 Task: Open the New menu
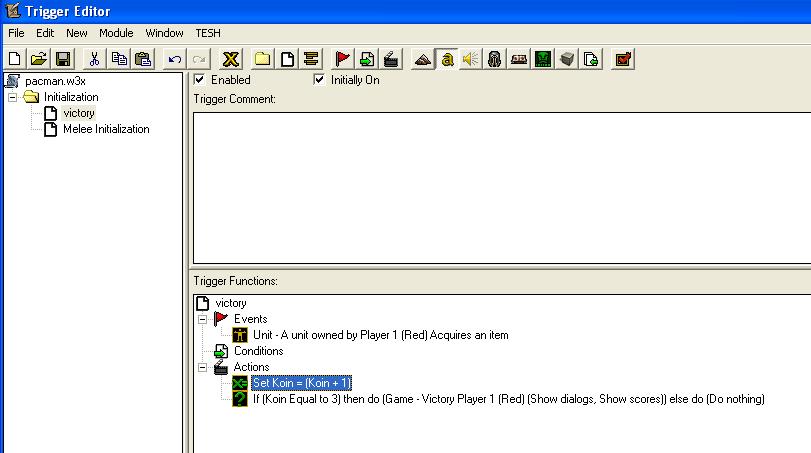(77, 33)
